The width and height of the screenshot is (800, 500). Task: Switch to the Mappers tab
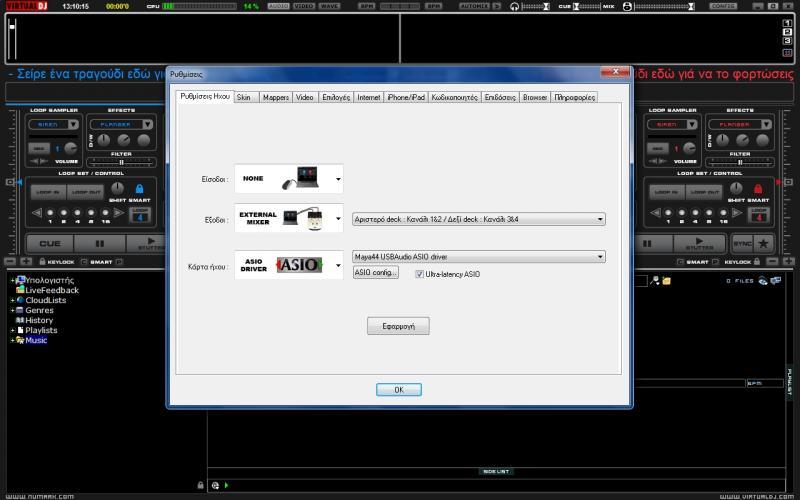coord(276,97)
